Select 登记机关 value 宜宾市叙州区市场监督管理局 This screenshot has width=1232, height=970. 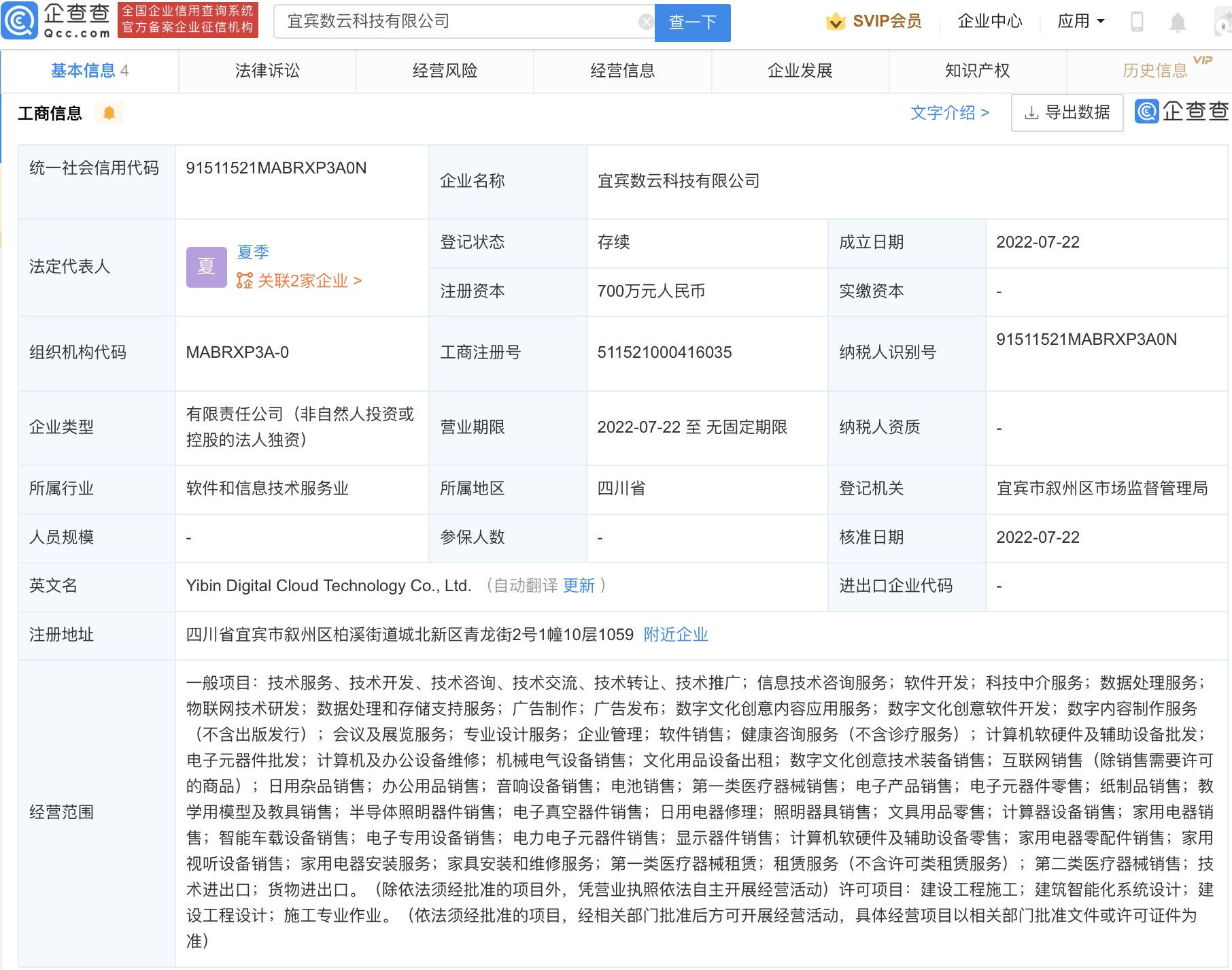(1102, 488)
